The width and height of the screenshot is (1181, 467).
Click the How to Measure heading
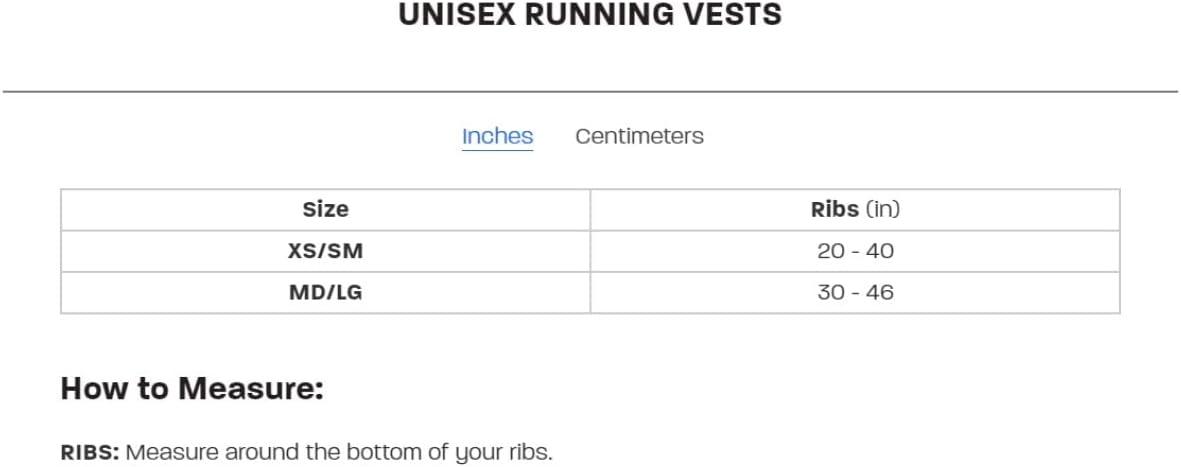tap(192, 388)
